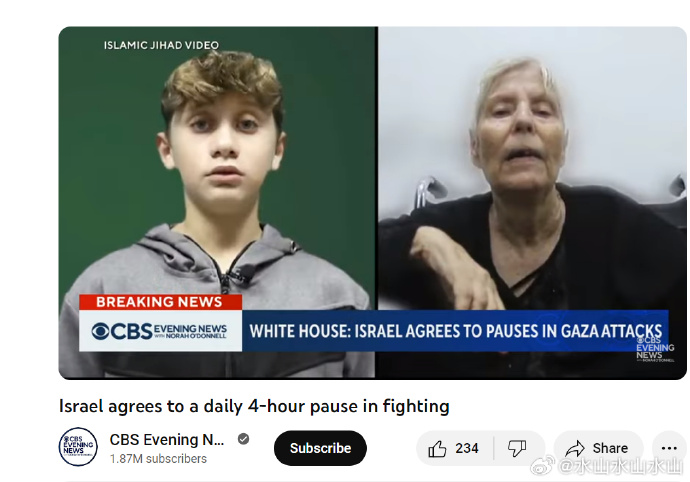690x482 pixels.
Task: Click the White House headline ticker
Action: (455, 331)
